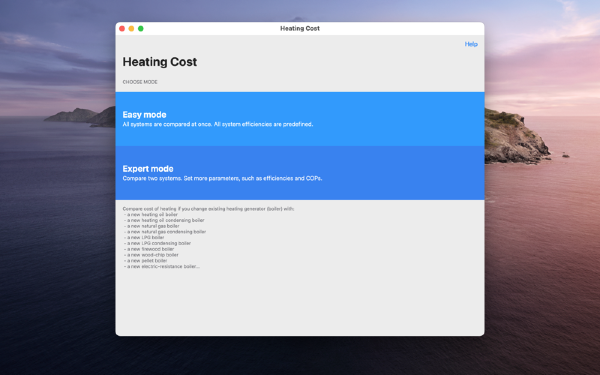Screen dimensions: 600x375
Task: Click 'a new firewood boiler' line
Action: click(149, 249)
